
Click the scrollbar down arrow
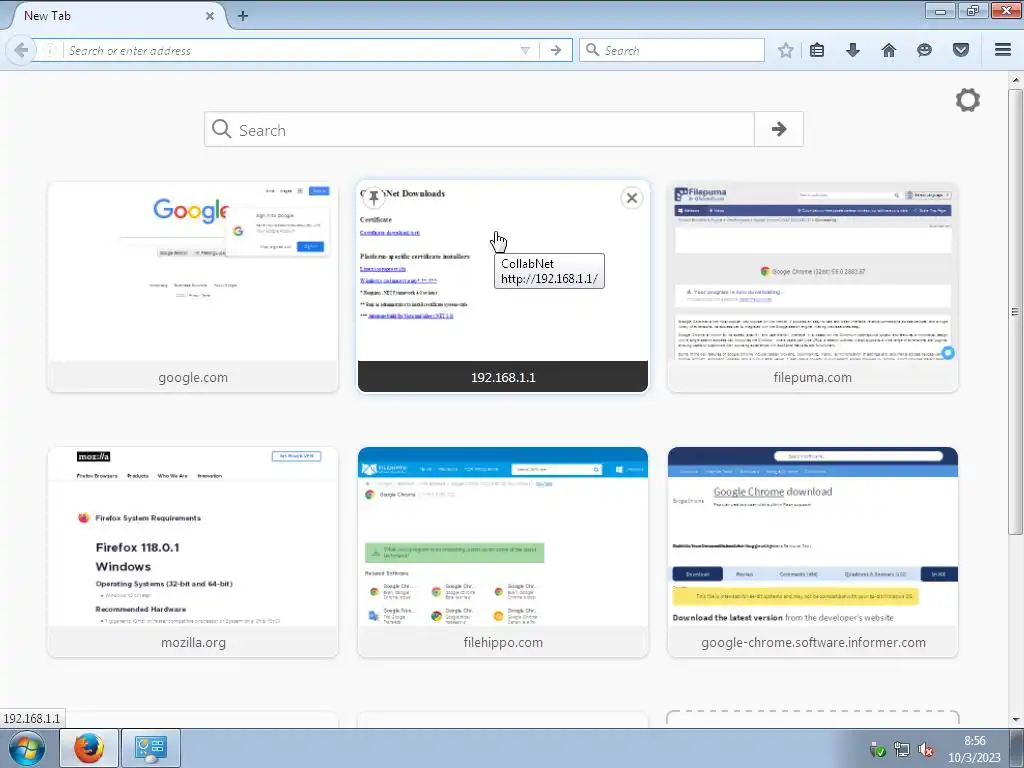coord(1015,720)
